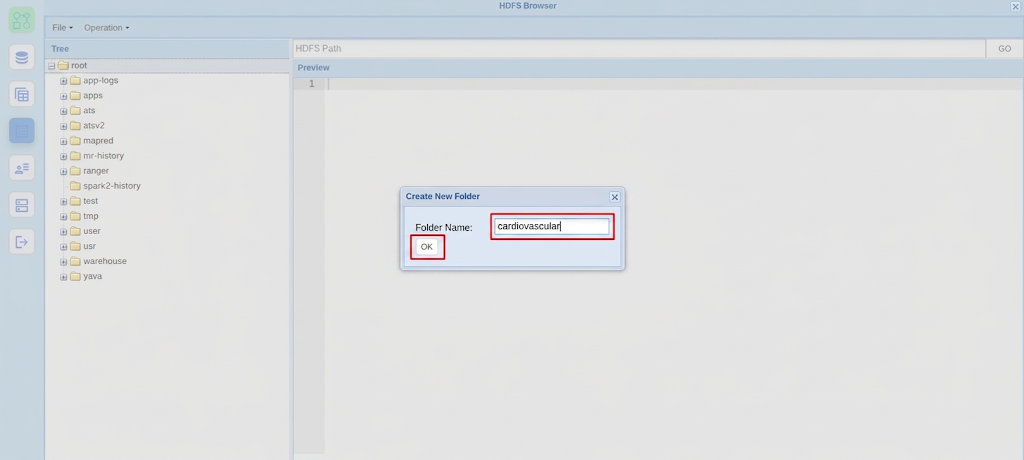Expand the yava folder node
1024x460 pixels.
coord(63,277)
